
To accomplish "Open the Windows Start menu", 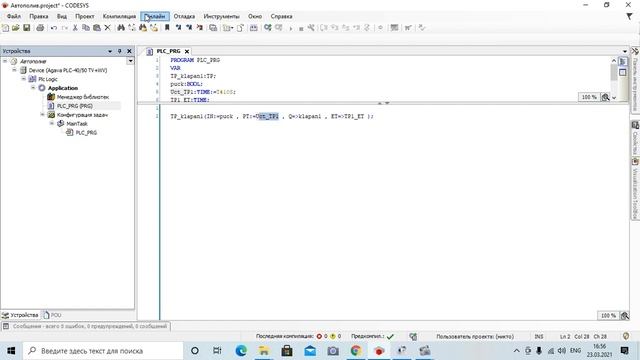I will coord(11,351).
